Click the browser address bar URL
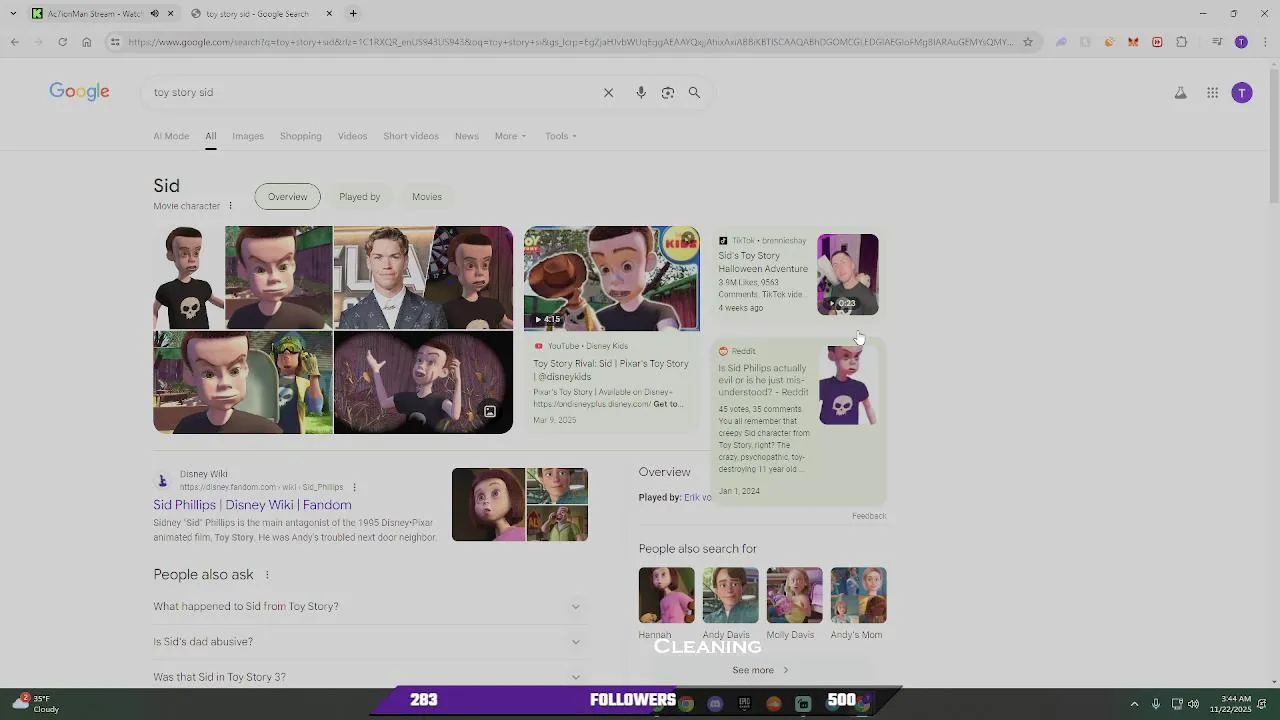1280x720 pixels. [x=570, y=42]
